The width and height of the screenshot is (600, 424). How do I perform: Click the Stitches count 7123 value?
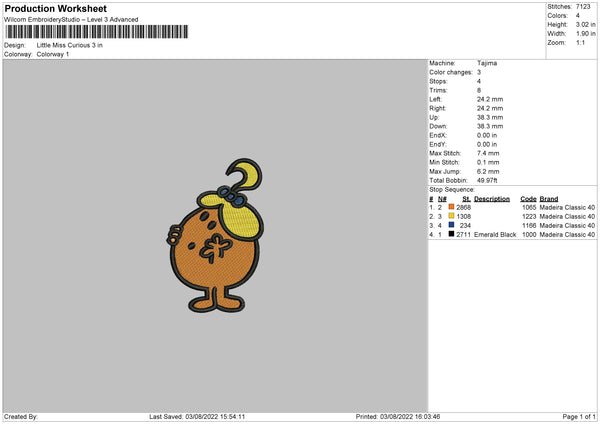tap(583, 7)
